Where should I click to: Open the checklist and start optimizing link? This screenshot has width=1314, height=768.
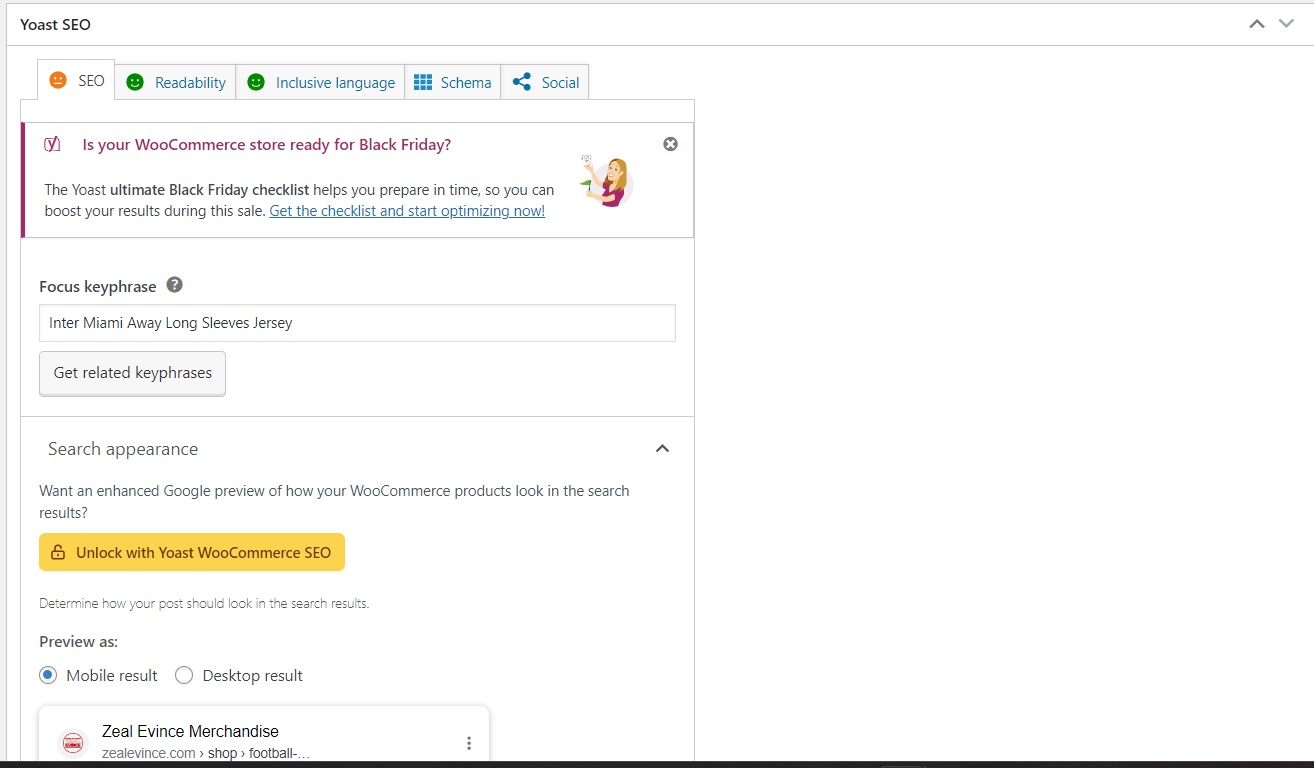point(407,211)
